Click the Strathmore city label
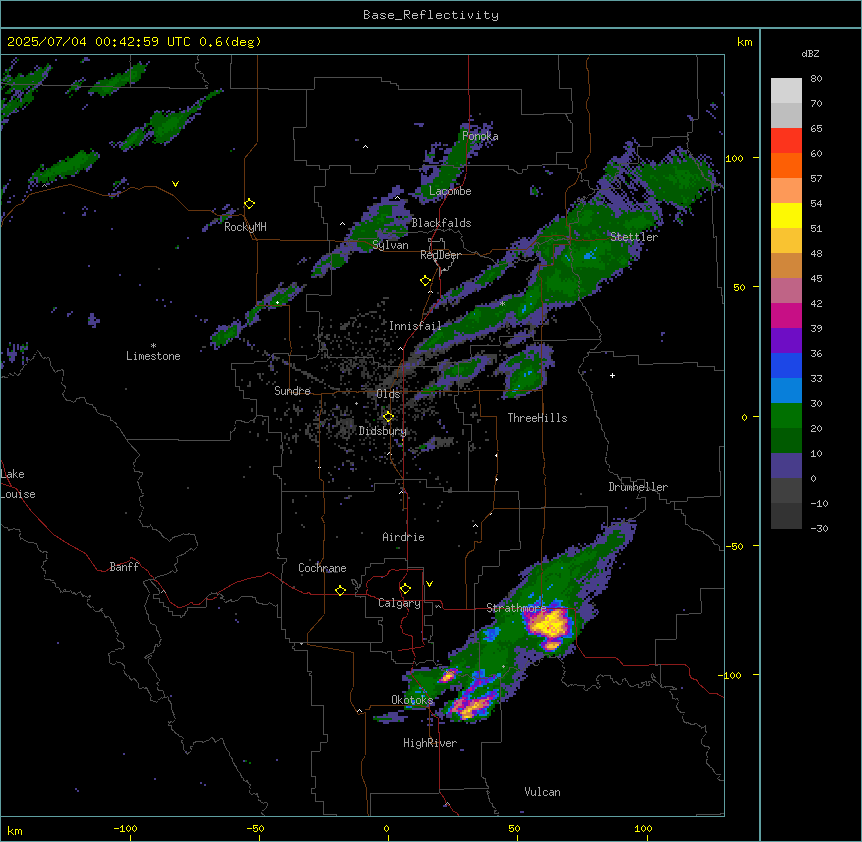 tap(516, 608)
